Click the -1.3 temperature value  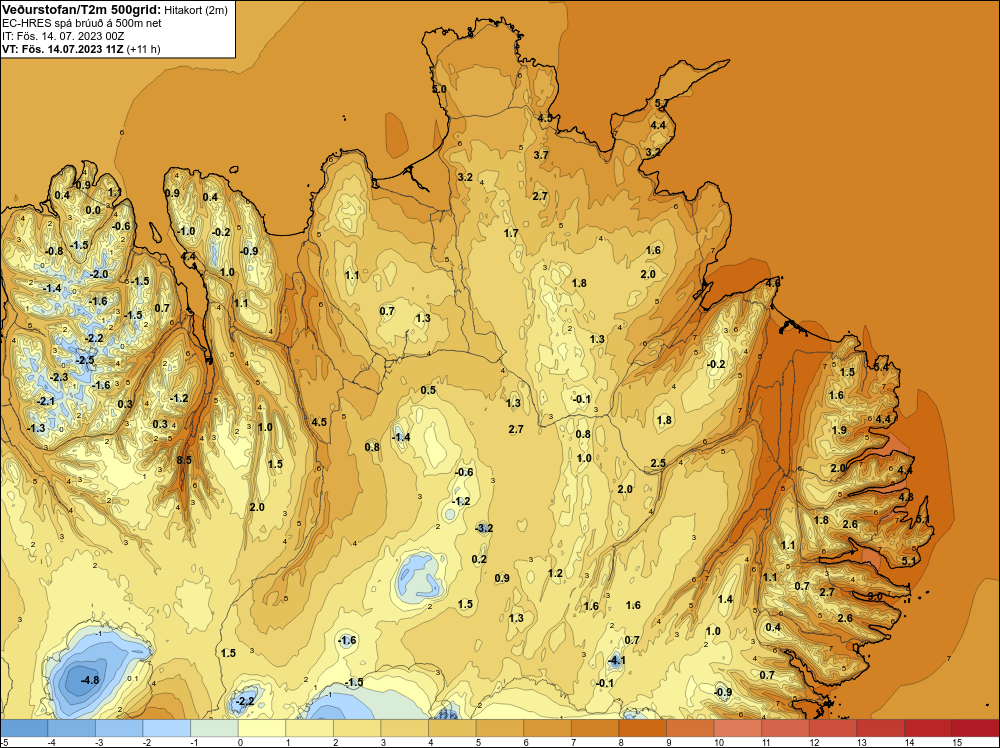coord(36,428)
